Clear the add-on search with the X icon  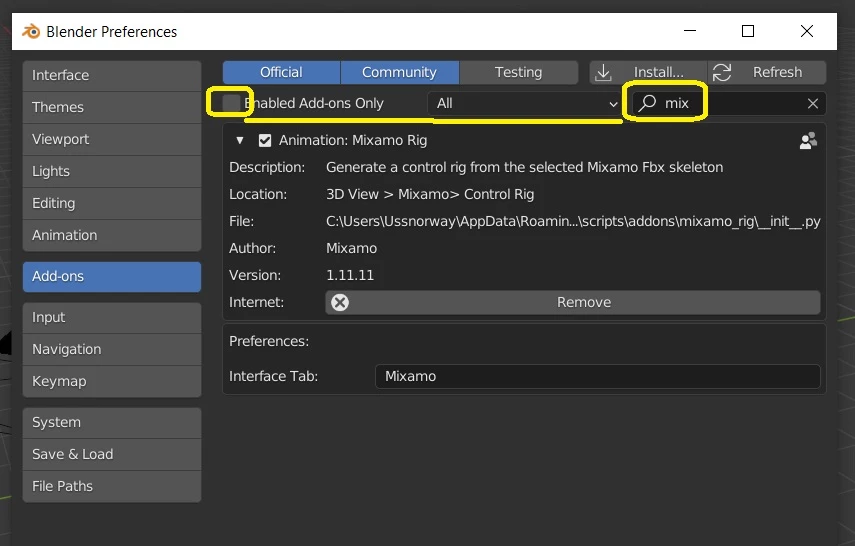tap(812, 104)
